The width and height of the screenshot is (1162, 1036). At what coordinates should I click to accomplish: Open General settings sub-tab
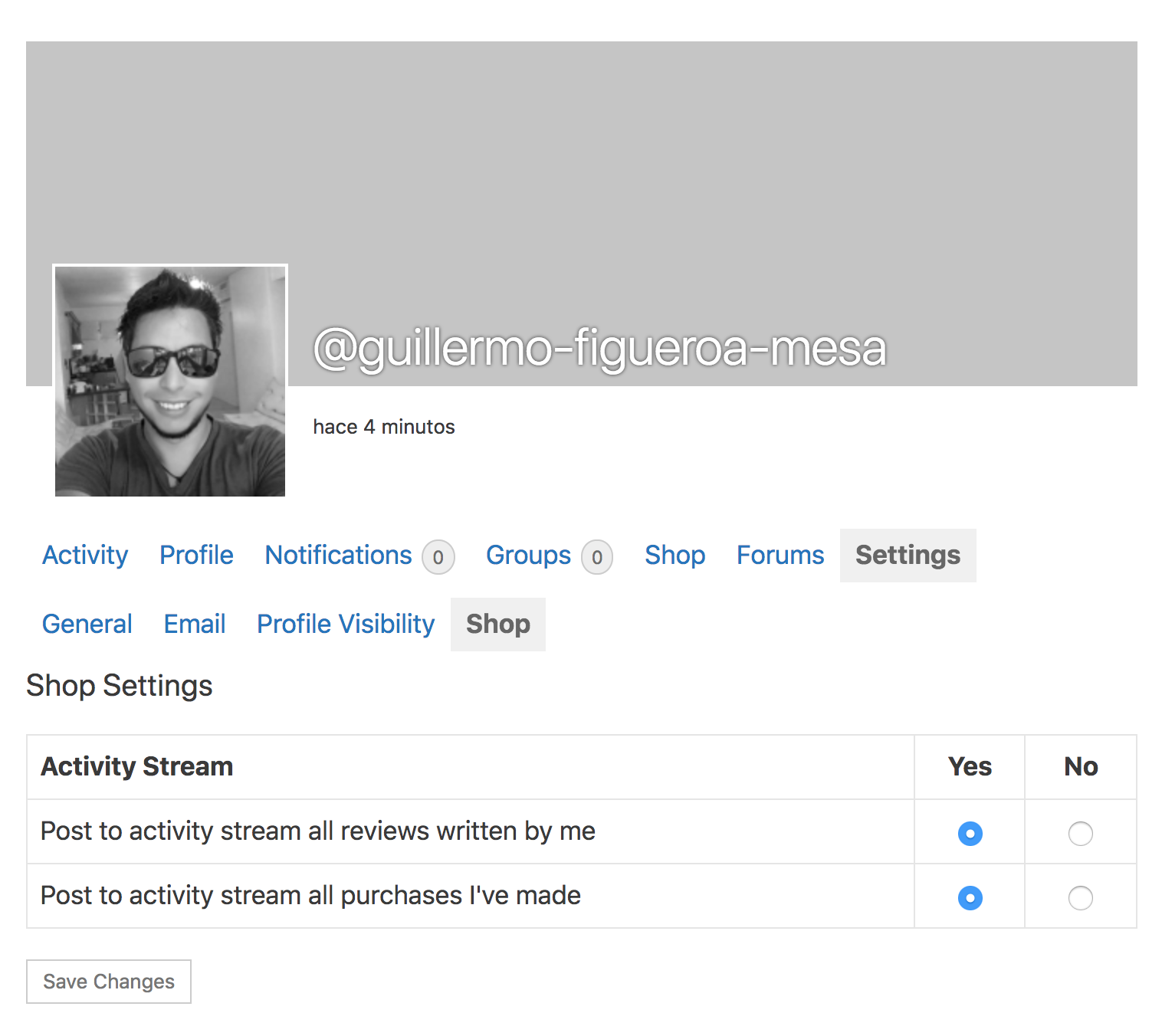point(87,624)
